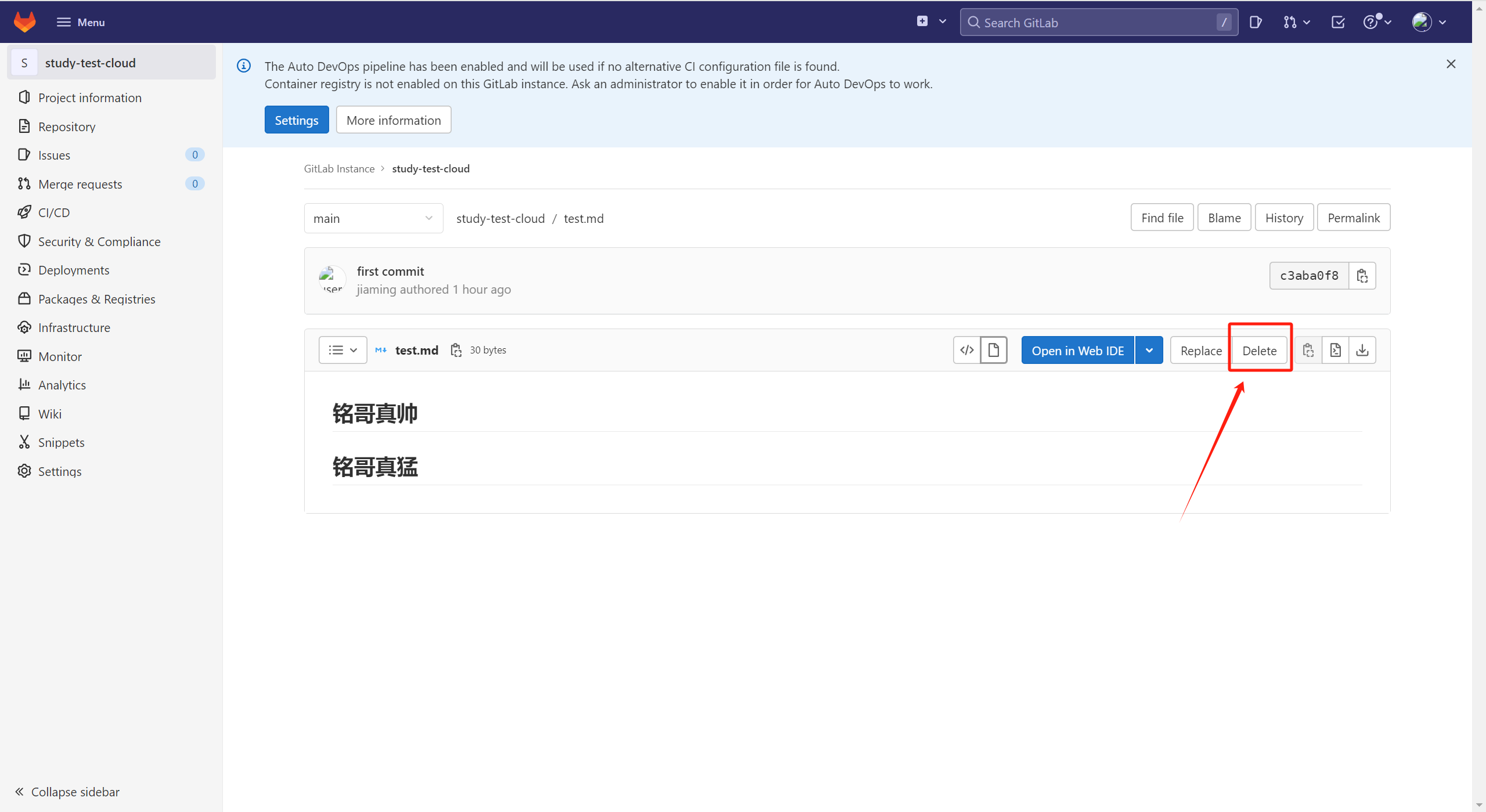Open CI/CD in sidebar
Screen dimensions: 1486x812
pos(54,212)
